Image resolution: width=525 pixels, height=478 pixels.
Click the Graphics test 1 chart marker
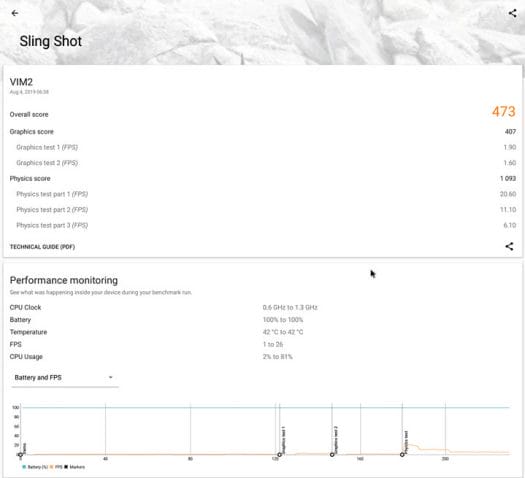click(280, 455)
